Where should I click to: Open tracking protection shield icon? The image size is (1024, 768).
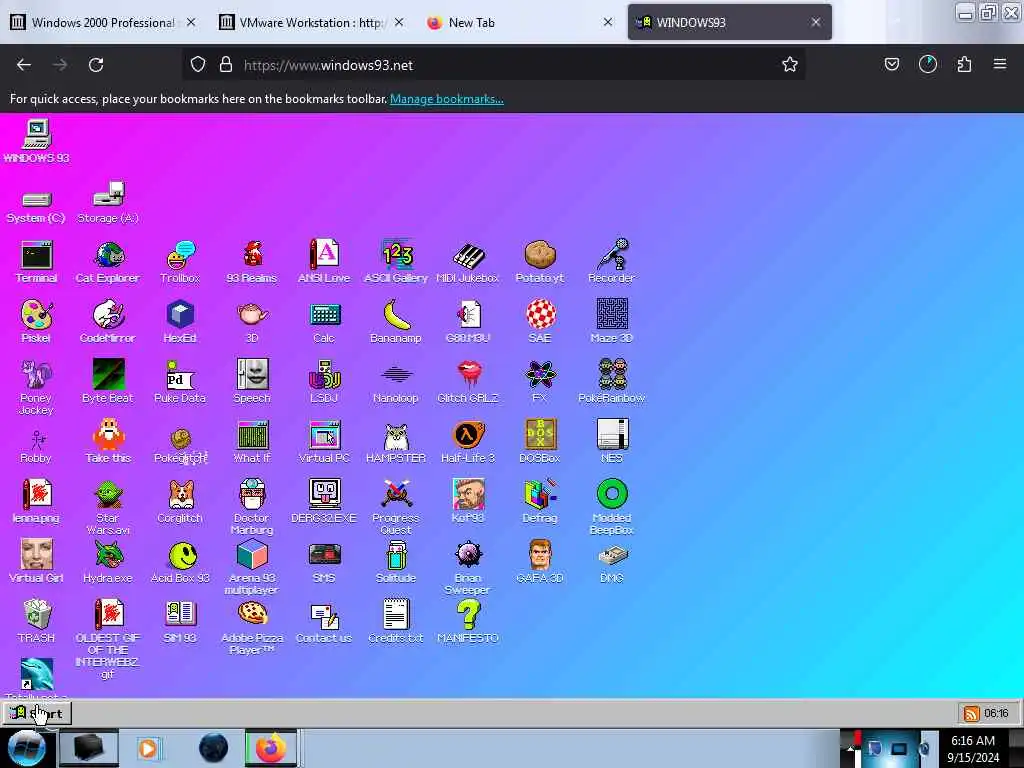[x=198, y=65]
